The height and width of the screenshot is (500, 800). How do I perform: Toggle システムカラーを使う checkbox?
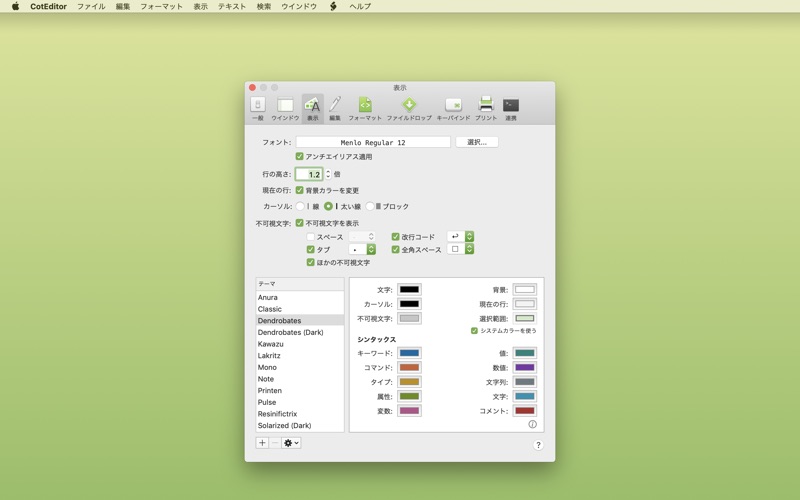pos(474,331)
